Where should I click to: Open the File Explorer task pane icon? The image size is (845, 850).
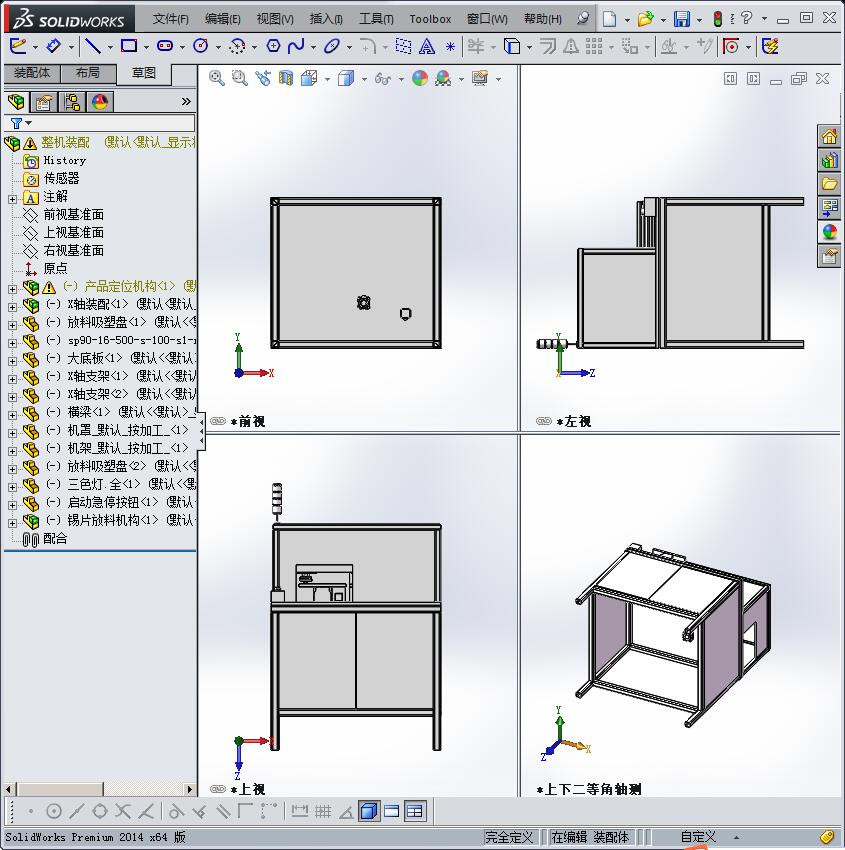pos(829,184)
